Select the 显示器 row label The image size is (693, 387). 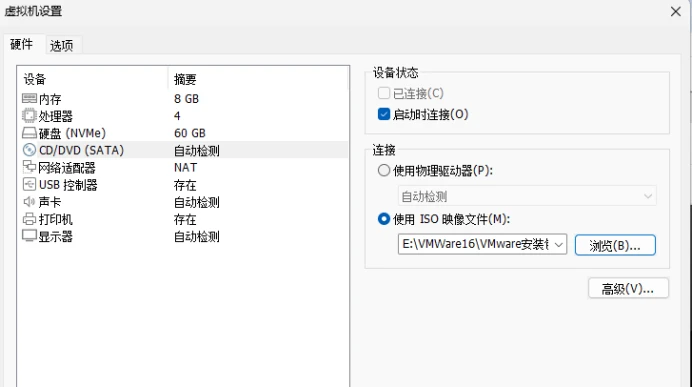point(56,237)
